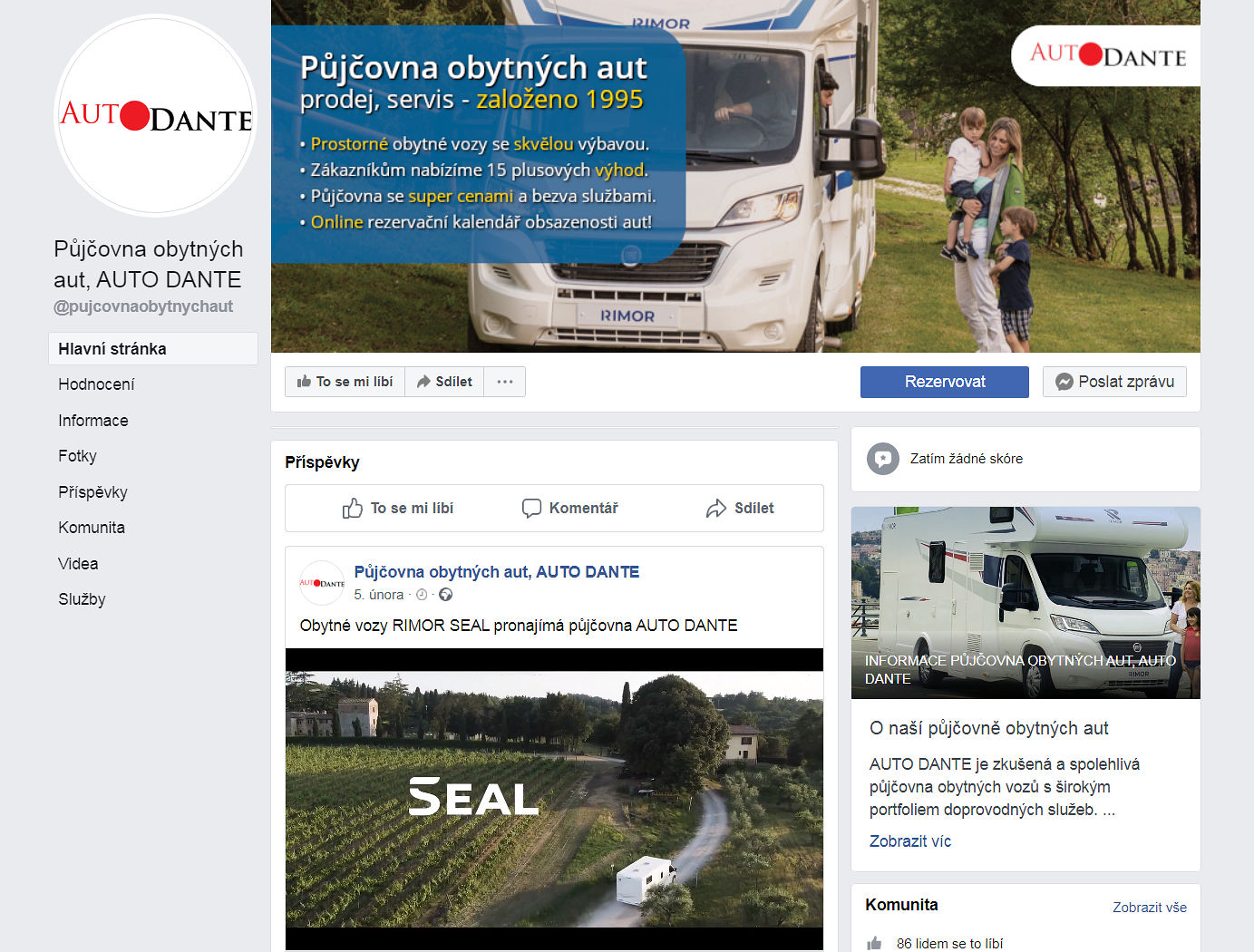Share the post using Sdílet arrow

point(739,509)
